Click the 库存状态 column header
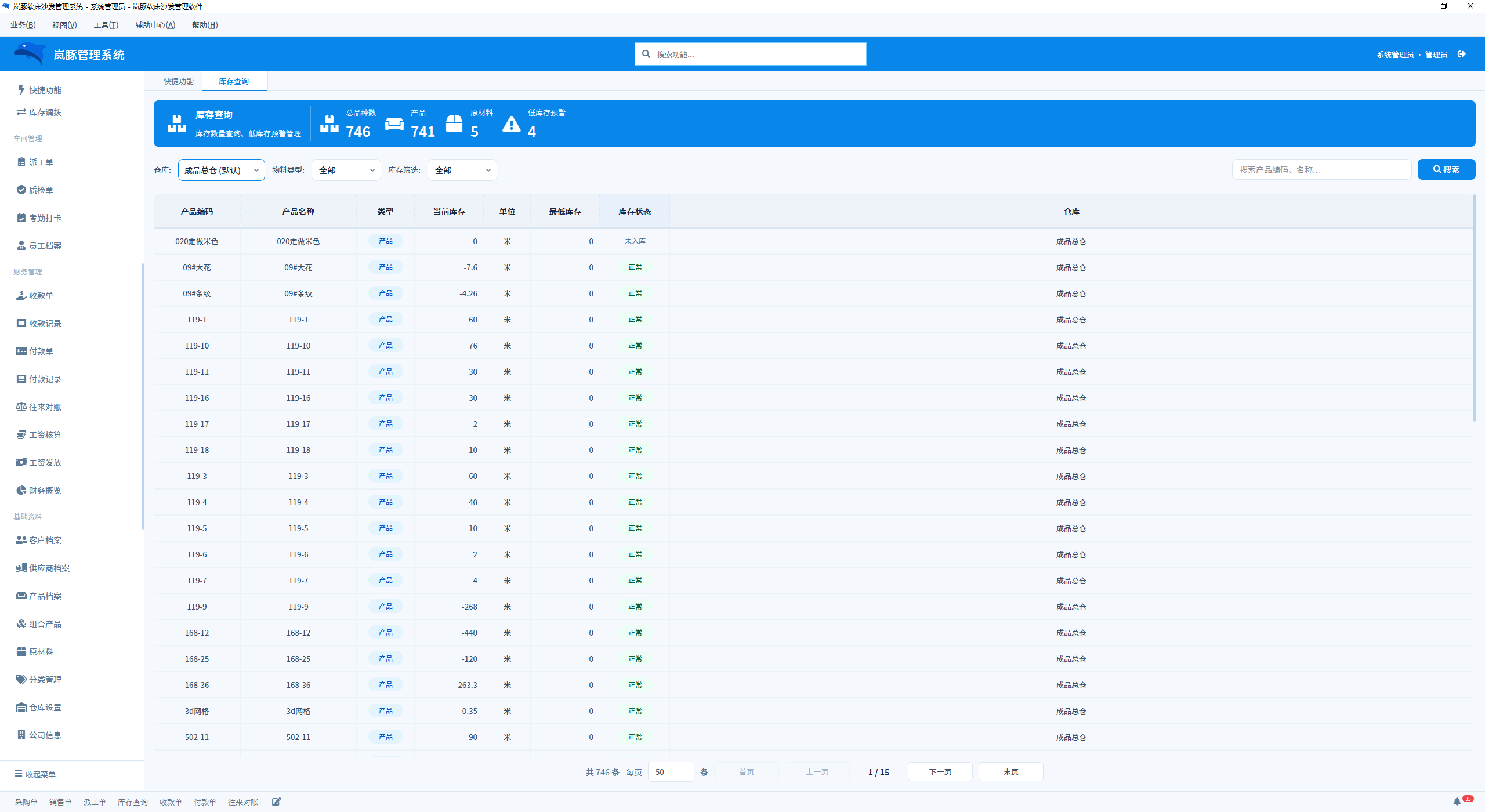1485x812 pixels. (x=635, y=212)
